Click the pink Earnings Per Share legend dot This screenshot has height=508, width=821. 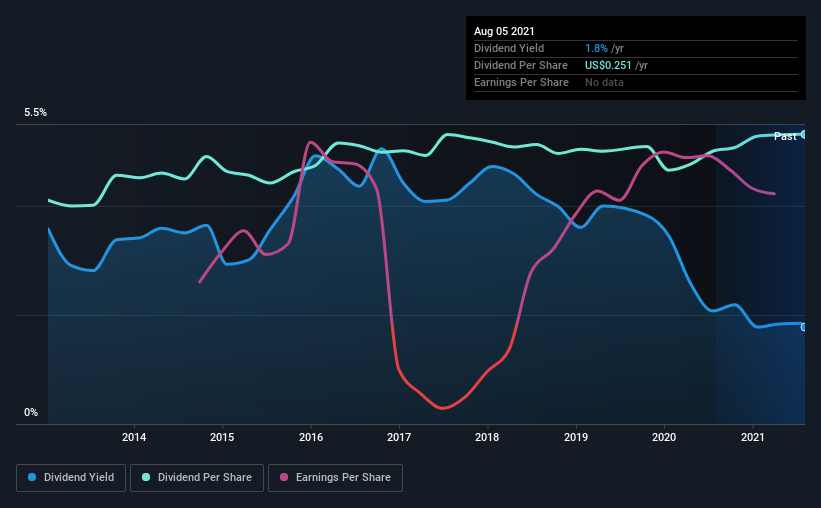click(284, 477)
